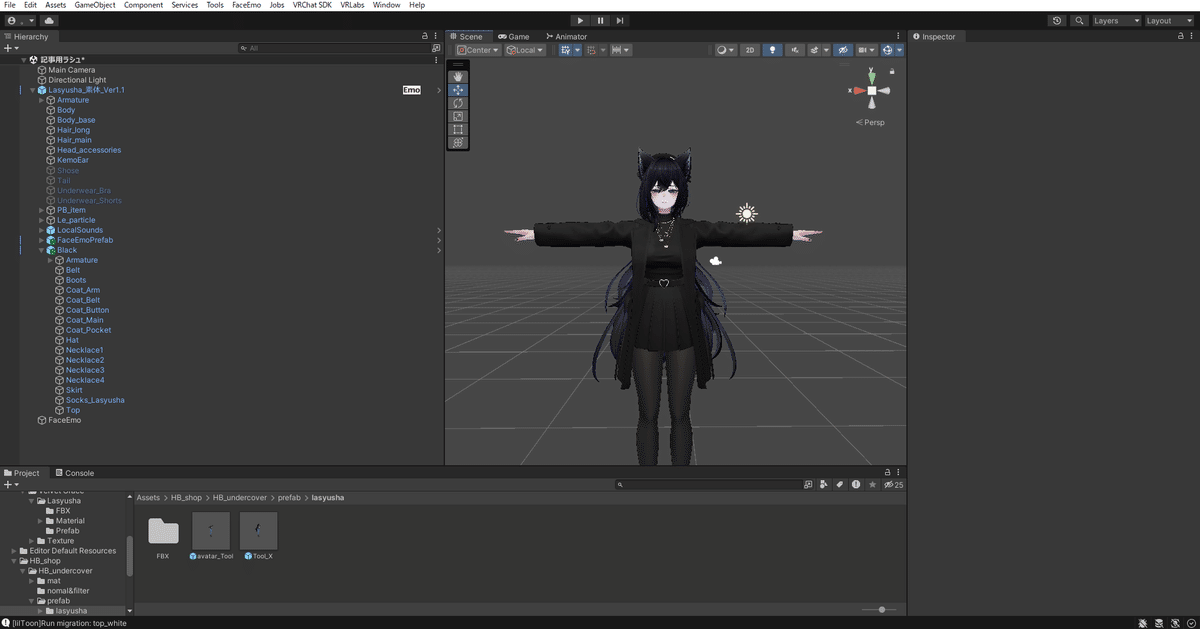The image size is (1200, 629).
Task: Open the FaceEmo menu
Action: (246, 5)
